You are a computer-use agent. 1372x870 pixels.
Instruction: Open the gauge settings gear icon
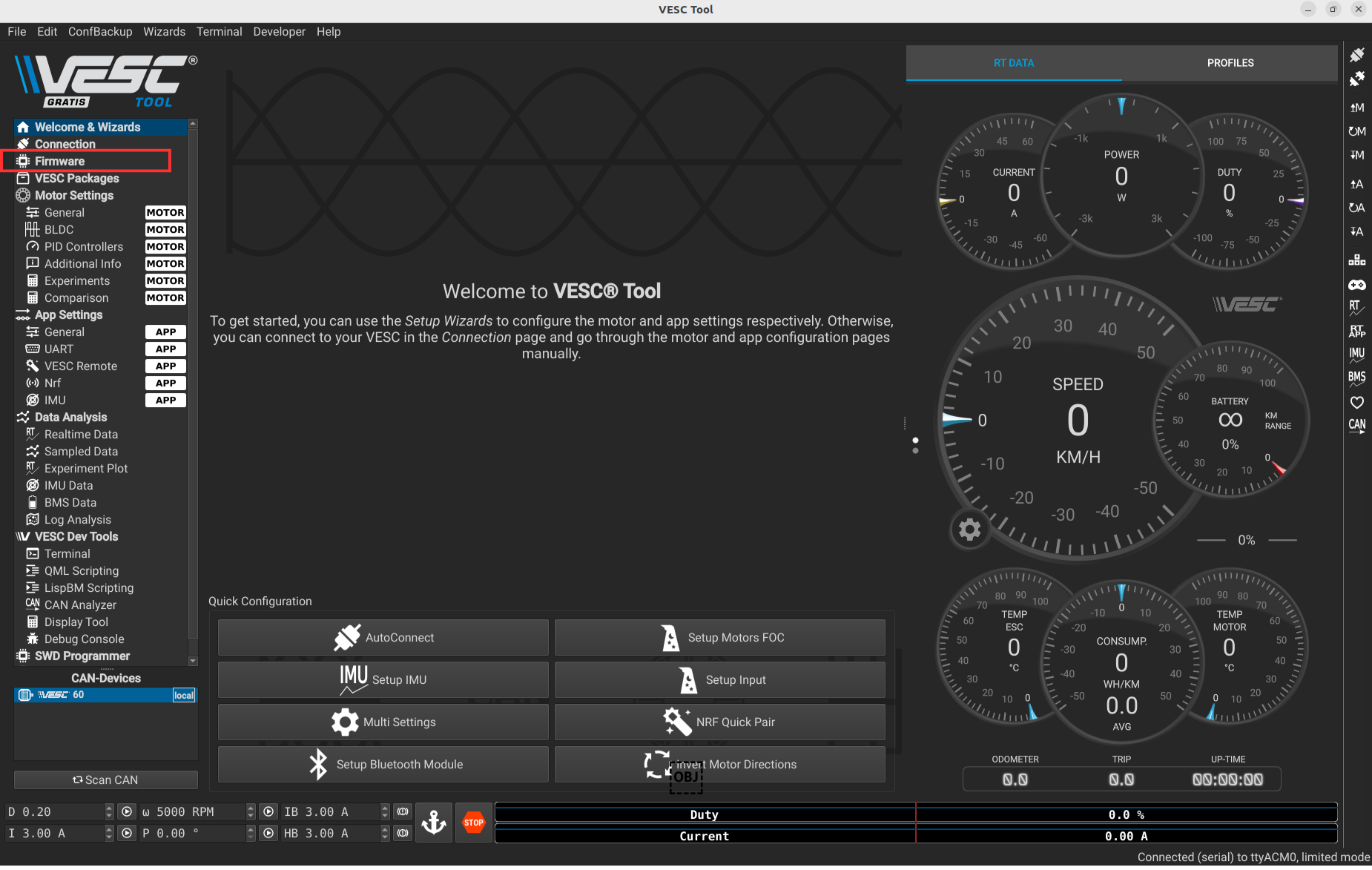[969, 530]
